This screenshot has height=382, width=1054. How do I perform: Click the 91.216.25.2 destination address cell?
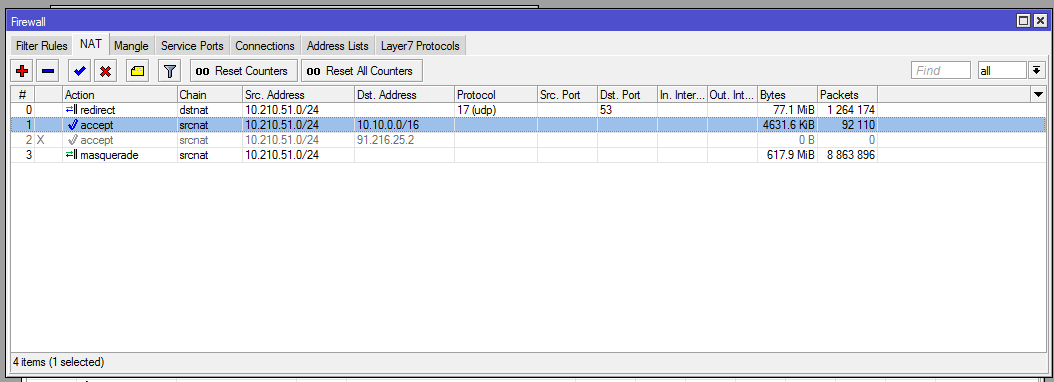coord(404,140)
